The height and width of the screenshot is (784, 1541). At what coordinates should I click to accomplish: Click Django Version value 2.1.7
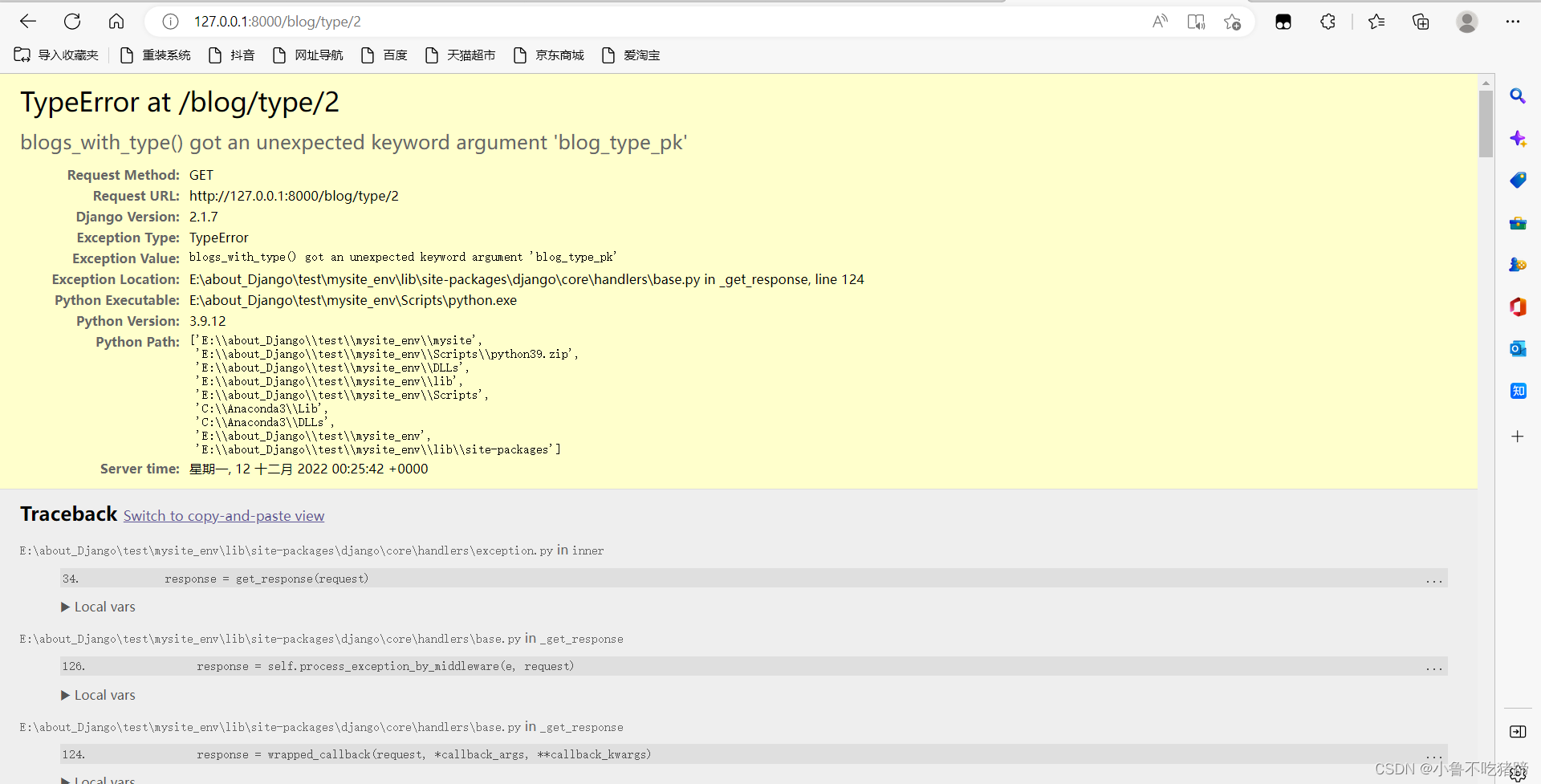click(x=204, y=217)
